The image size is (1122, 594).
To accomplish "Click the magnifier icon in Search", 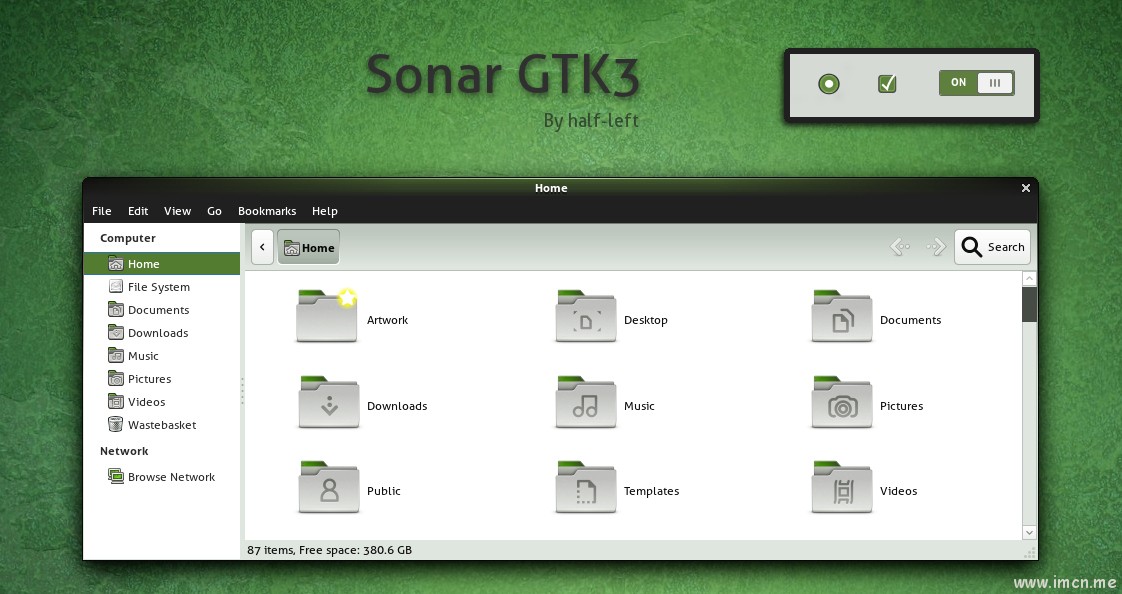I will coord(971,247).
